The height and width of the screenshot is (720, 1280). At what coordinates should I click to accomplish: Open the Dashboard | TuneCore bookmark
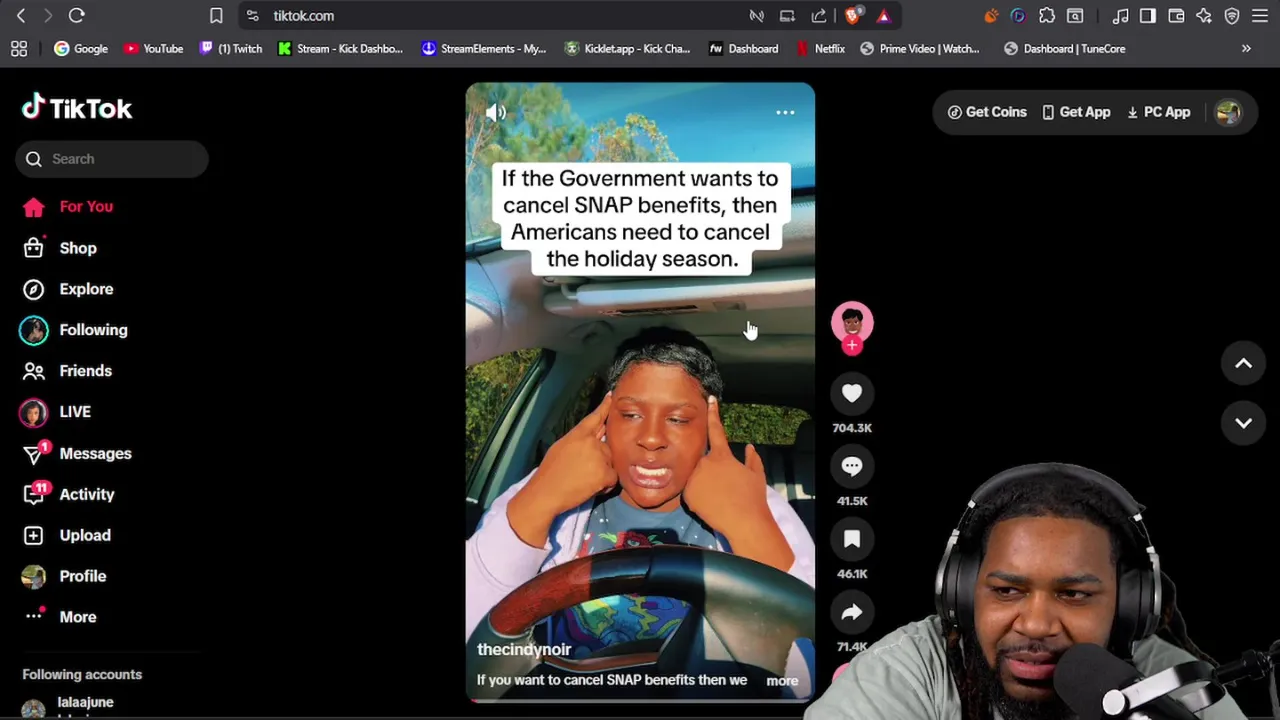(1065, 48)
